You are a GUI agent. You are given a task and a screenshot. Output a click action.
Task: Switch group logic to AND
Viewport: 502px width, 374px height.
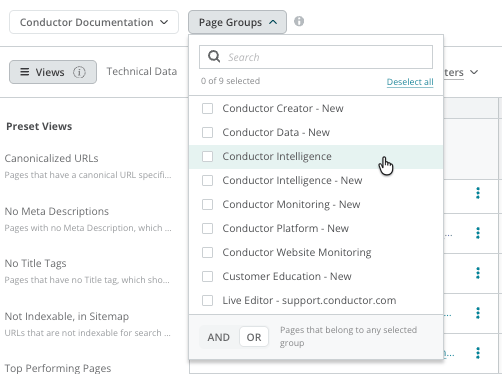pyautogui.click(x=218, y=337)
